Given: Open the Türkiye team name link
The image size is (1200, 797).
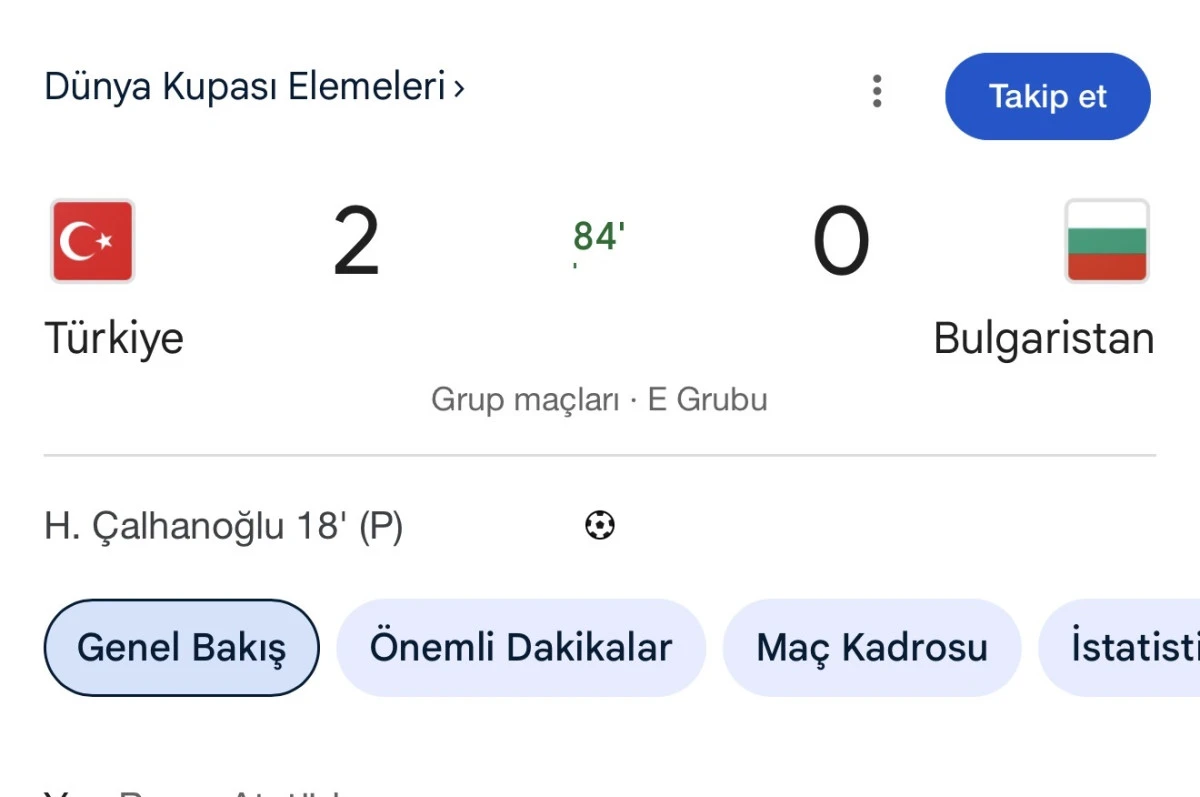Looking at the screenshot, I should coord(114,337).
